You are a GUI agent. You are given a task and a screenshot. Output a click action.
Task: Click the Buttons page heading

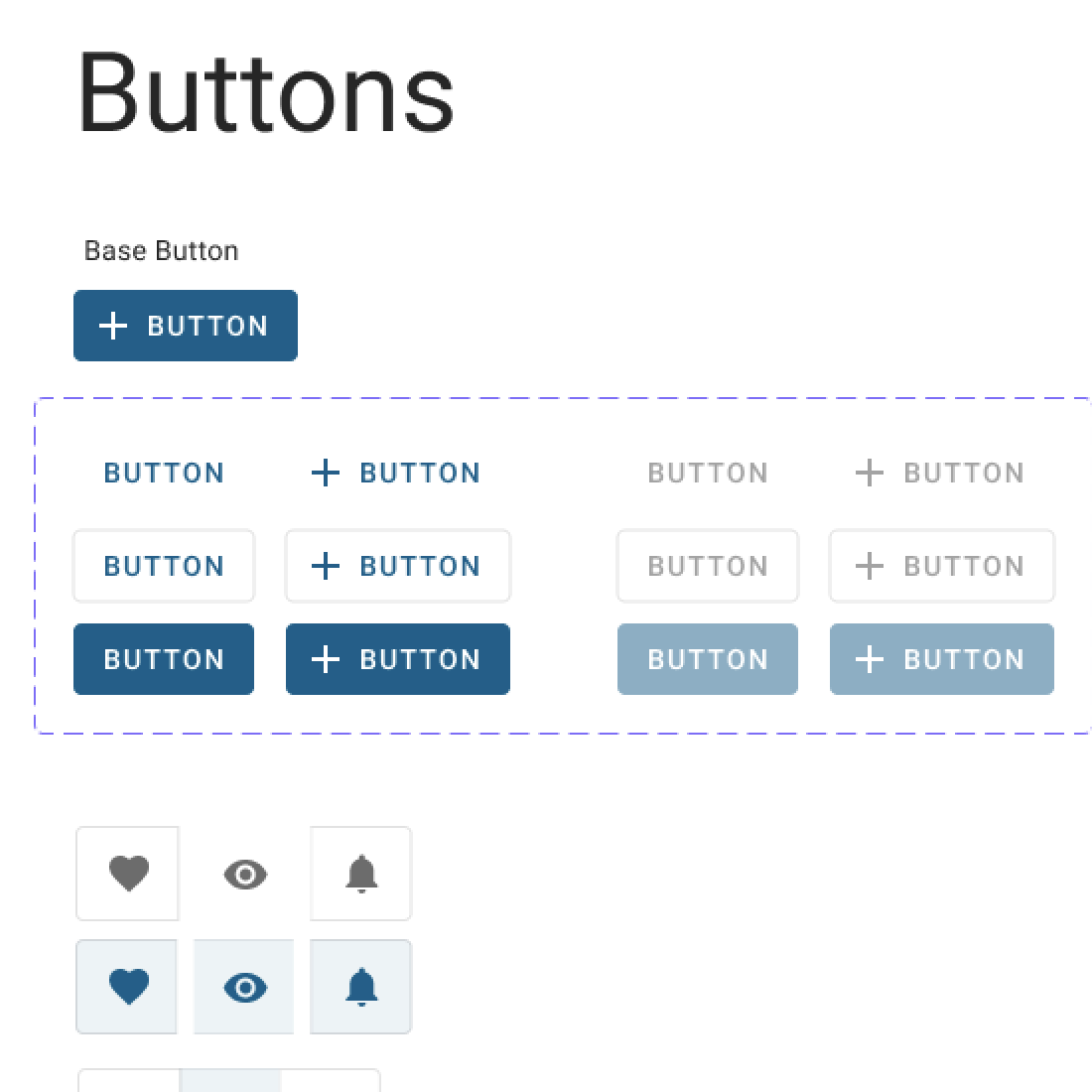[266, 93]
